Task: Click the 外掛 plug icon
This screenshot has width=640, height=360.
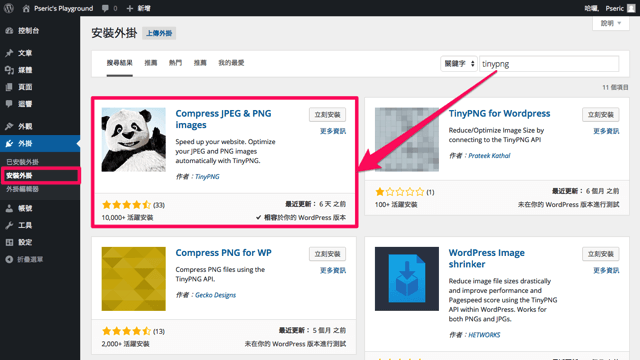Action: point(9,144)
